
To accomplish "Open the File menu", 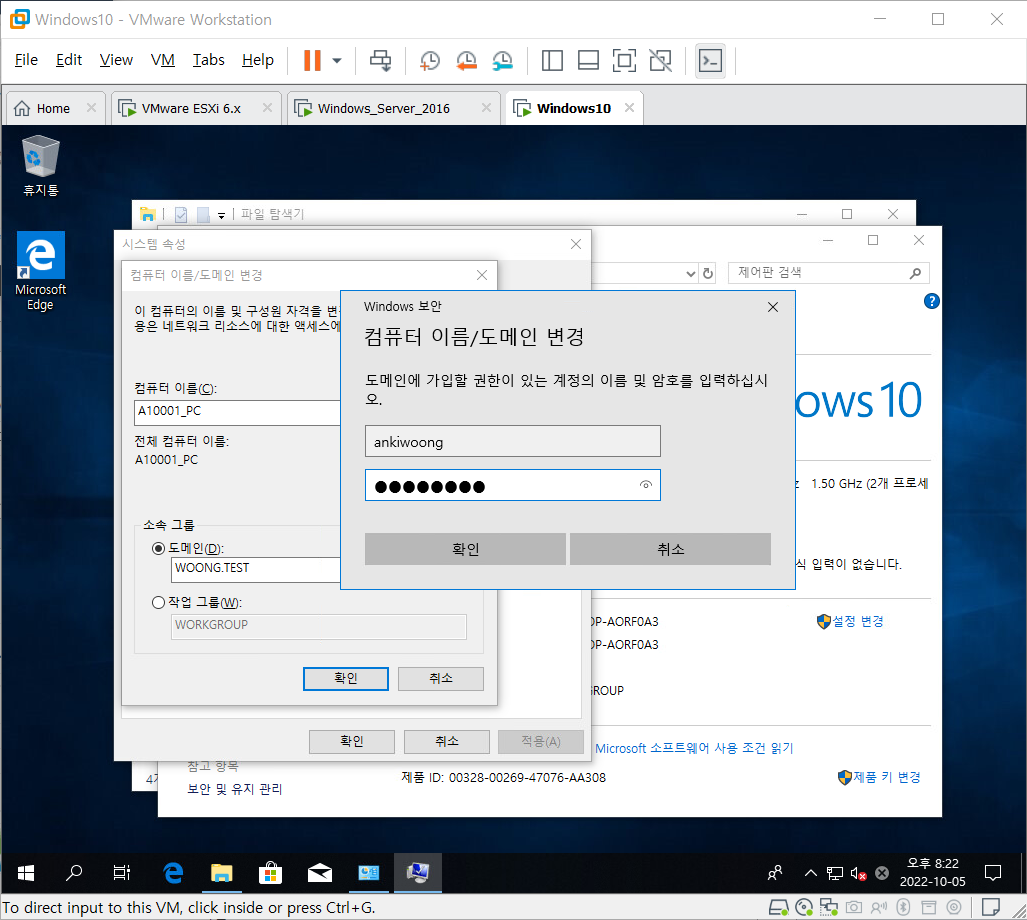I will [x=26, y=60].
